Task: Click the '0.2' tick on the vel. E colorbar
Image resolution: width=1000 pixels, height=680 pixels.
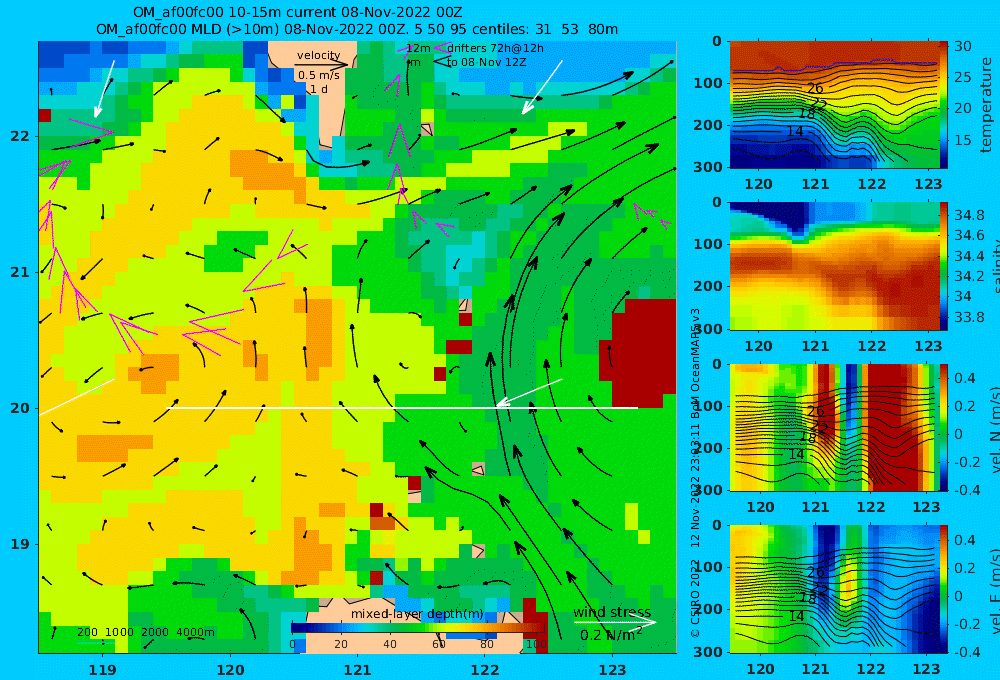Action: [964, 568]
